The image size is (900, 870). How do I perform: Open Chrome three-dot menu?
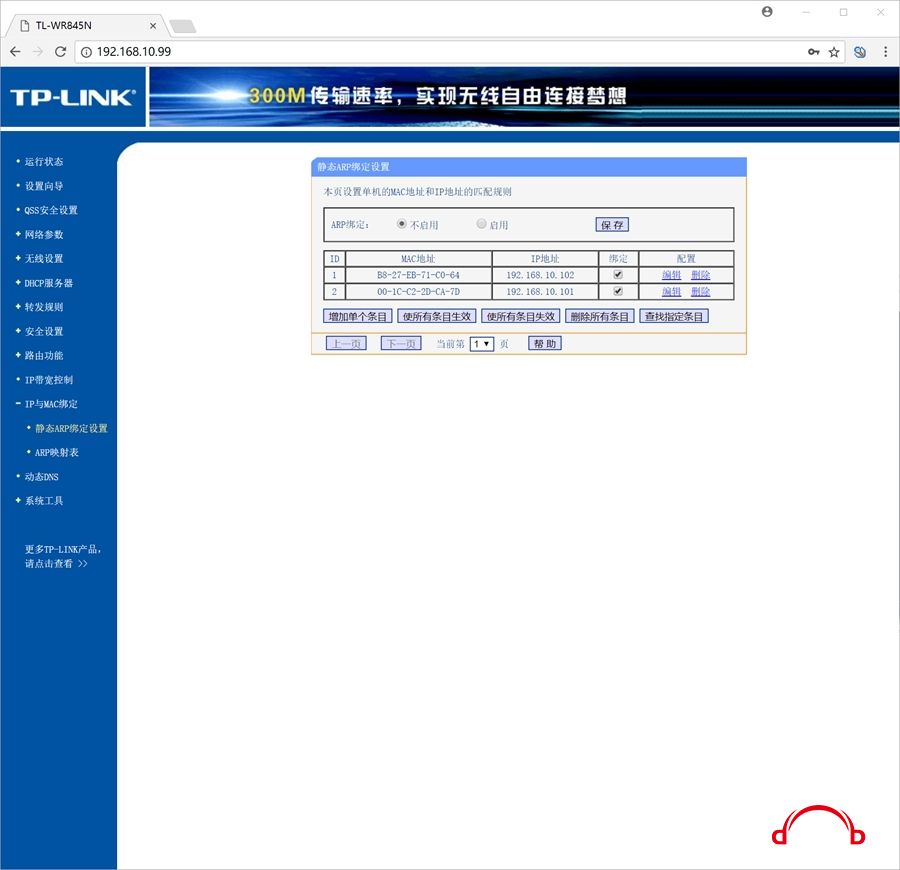click(886, 52)
